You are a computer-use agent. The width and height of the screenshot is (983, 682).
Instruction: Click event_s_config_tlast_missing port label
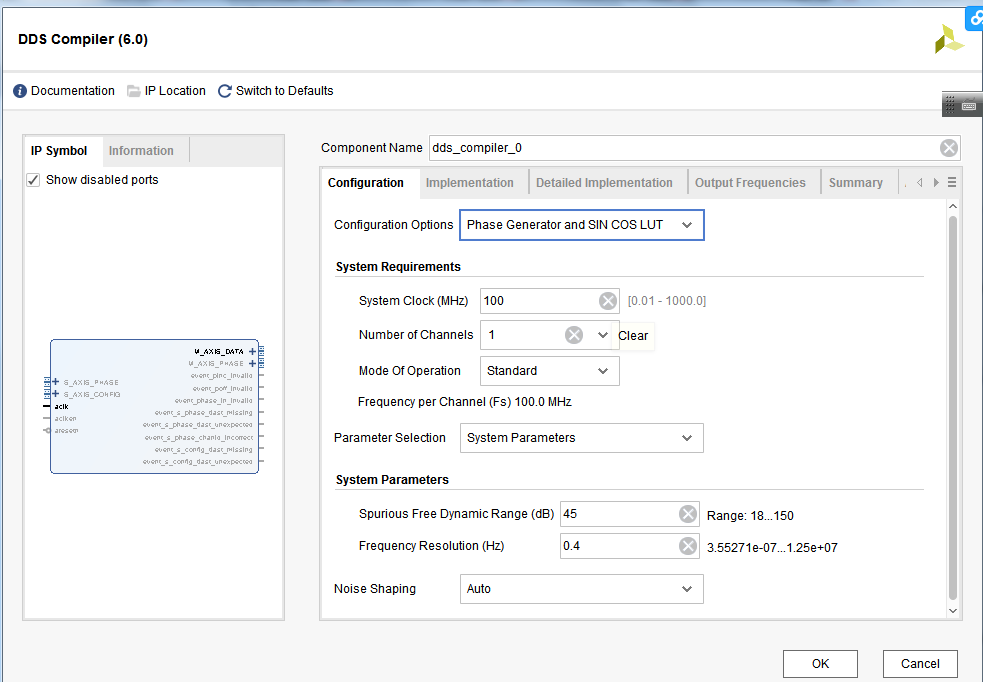coord(204,449)
